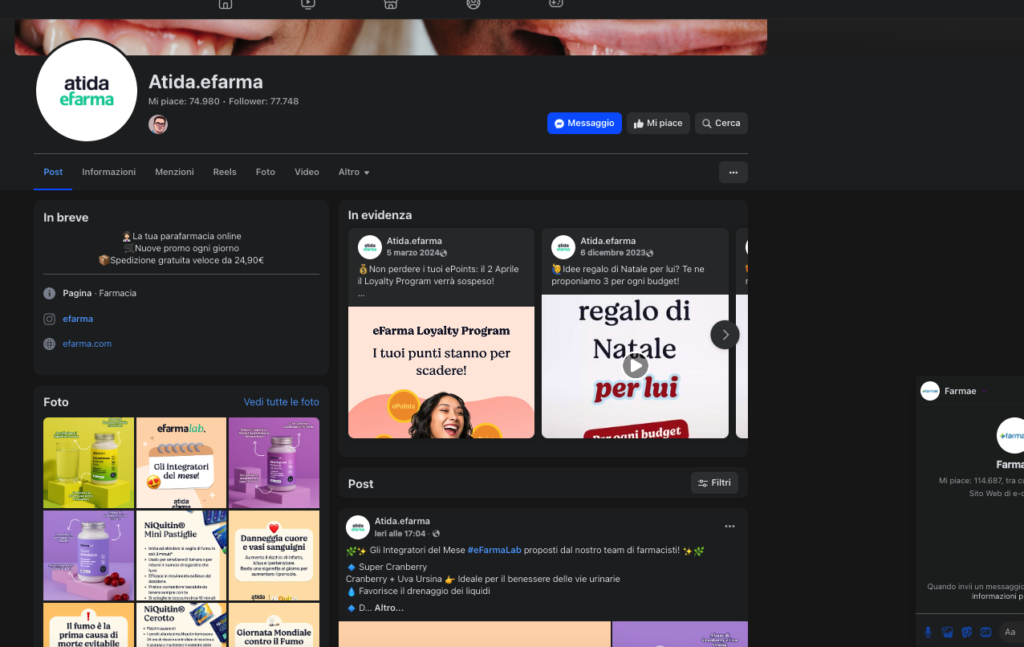Click Vedi tutte le foto link
Image resolution: width=1024 pixels, height=647 pixels.
281,402
